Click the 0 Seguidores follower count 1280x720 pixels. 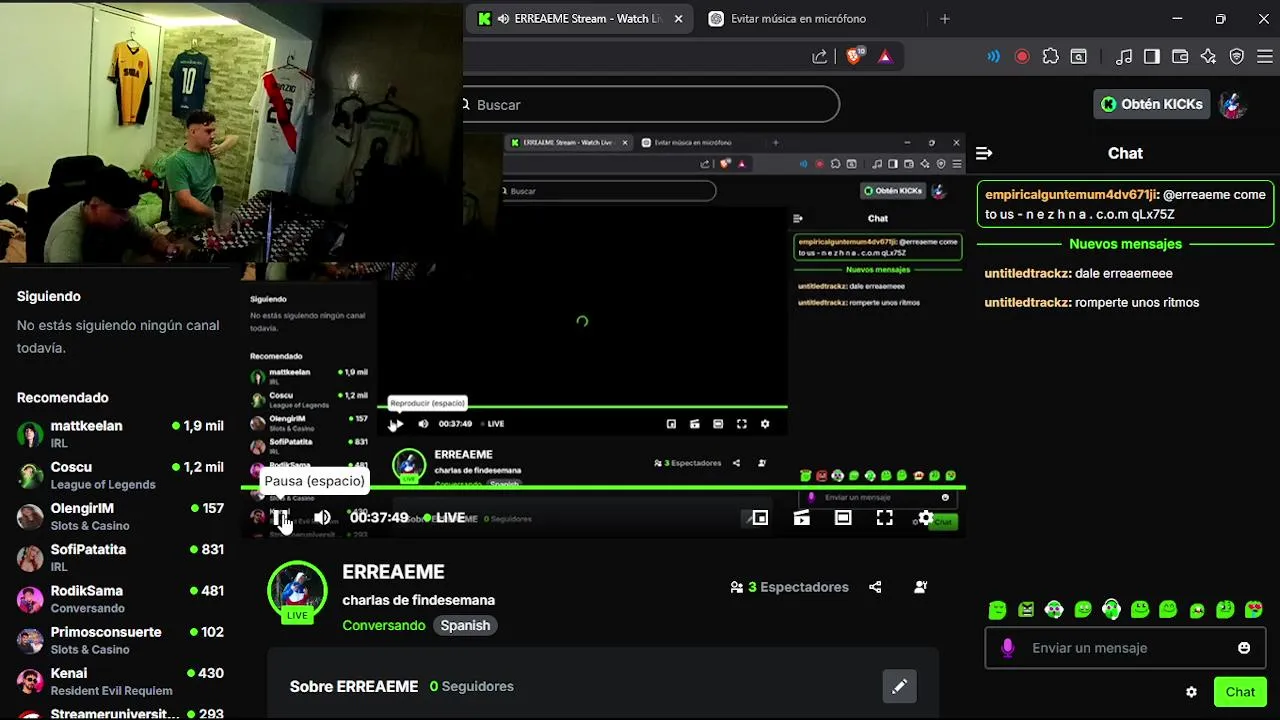click(471, 686)
